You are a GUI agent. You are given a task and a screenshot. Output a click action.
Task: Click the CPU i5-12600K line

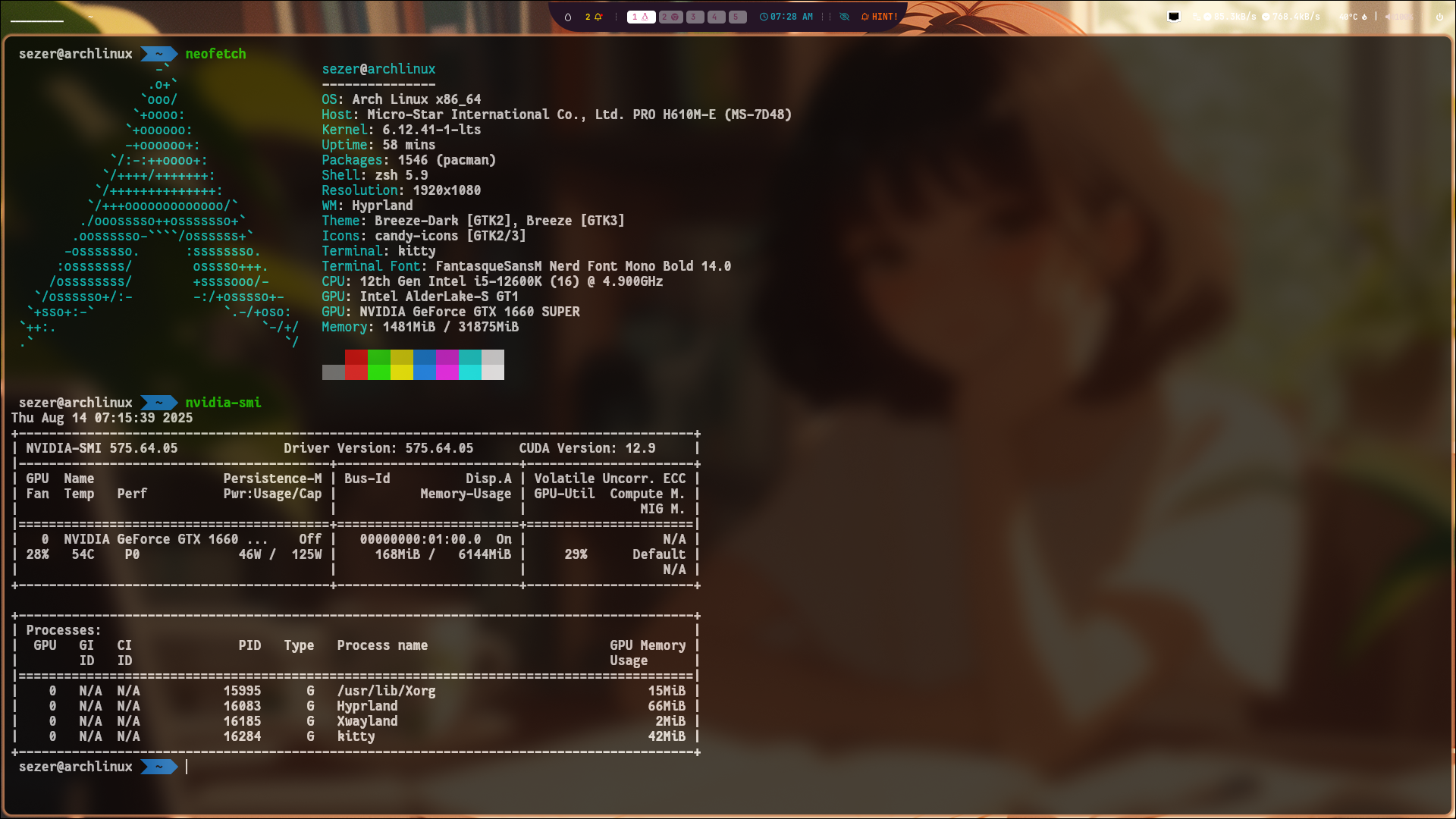pos(492,281)
